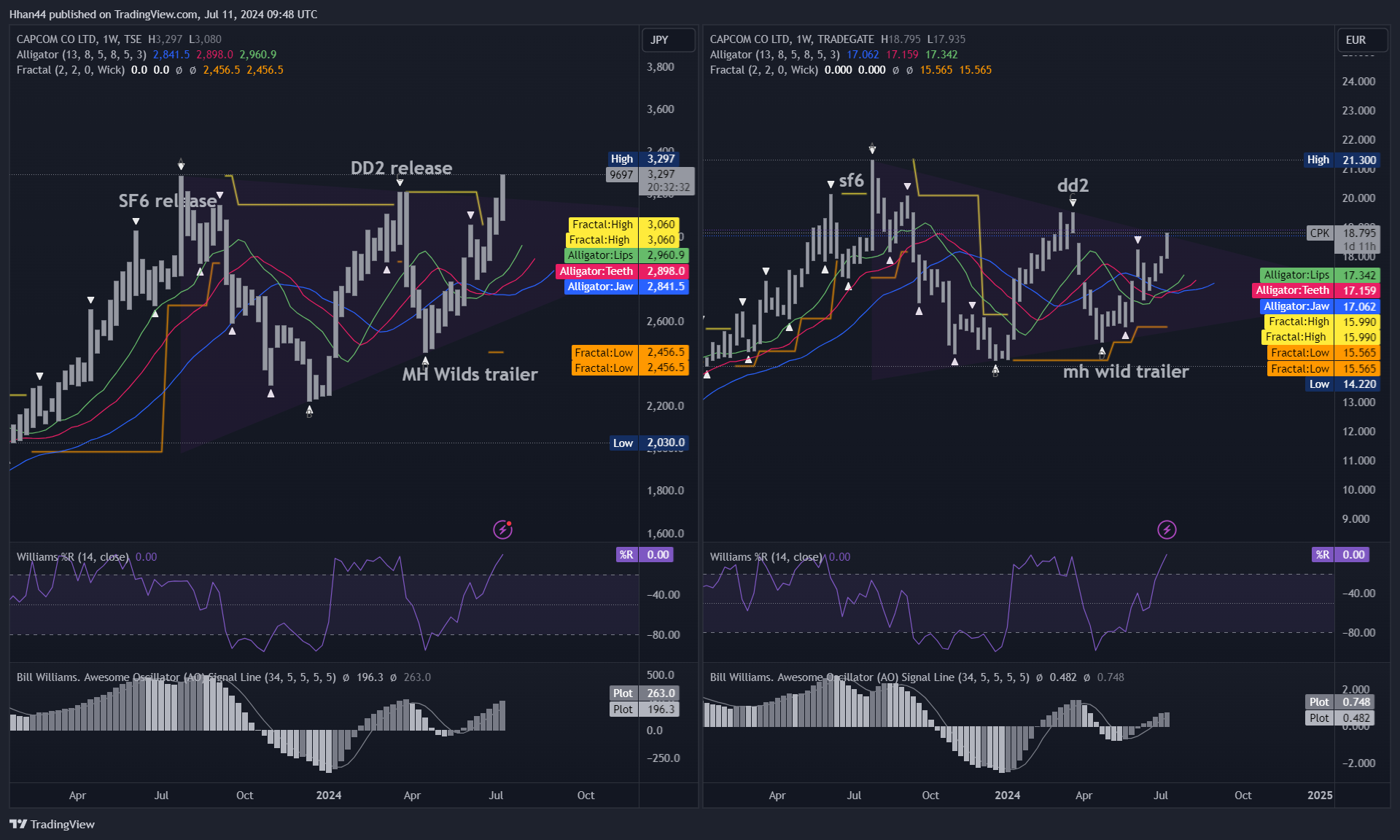Click the Alligator:Jaw 2,841.5 label

pos(626,287)
